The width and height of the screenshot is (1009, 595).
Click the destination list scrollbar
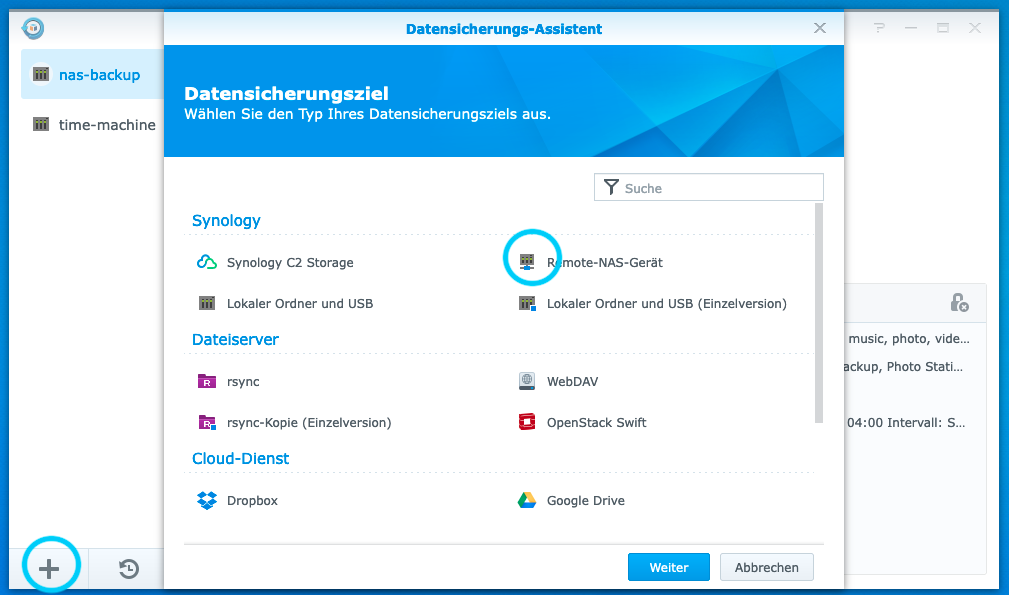coord(819,312)
